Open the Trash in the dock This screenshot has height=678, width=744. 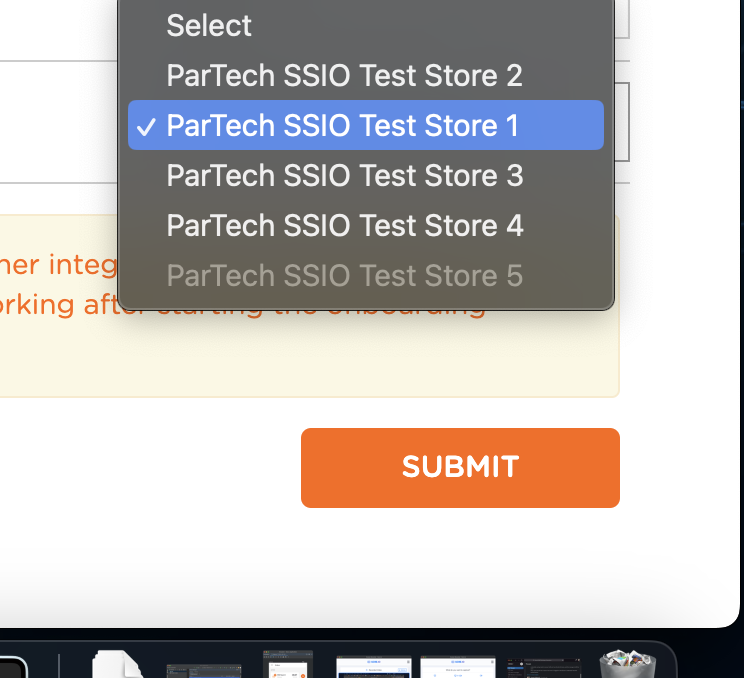coord(628,664)
